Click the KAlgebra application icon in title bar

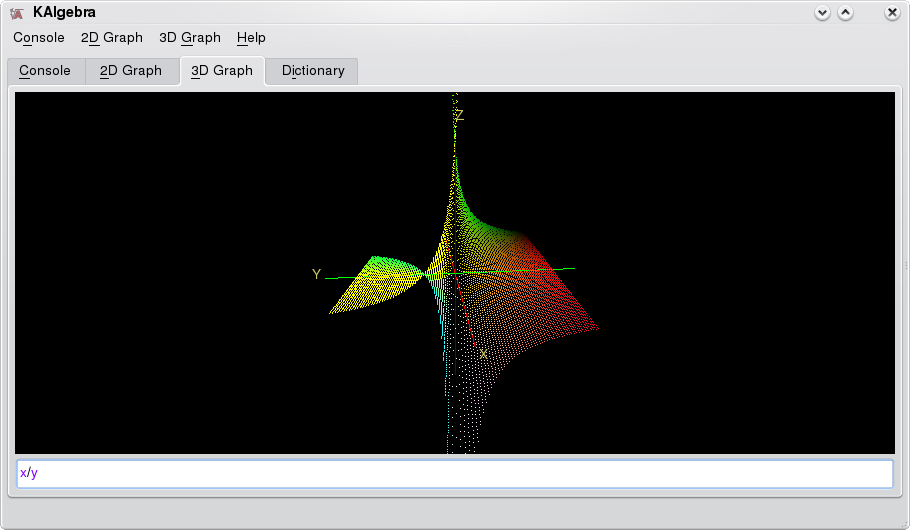(x=17, y=13)
